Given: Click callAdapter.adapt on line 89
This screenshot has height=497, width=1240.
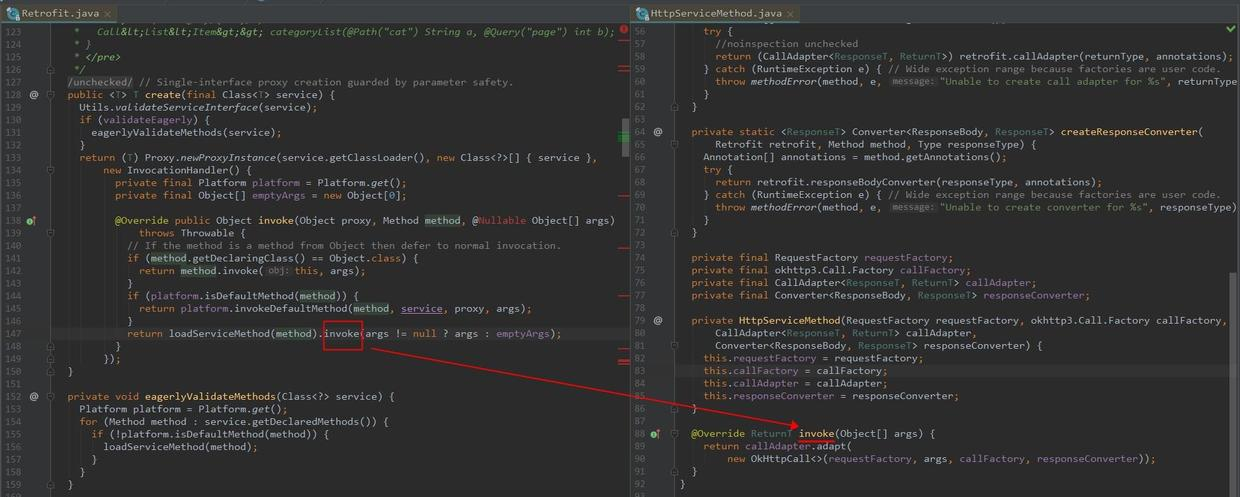Looking at the screenshot, I should [x=797, y=446].
